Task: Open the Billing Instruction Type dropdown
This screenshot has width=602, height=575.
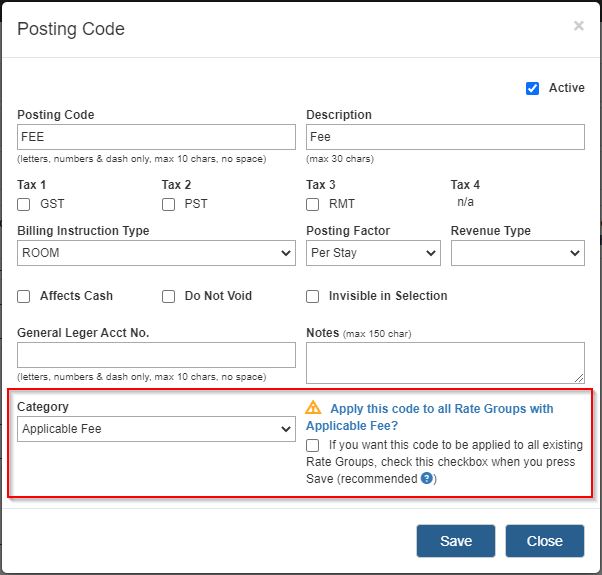Action: coord(156,253)
